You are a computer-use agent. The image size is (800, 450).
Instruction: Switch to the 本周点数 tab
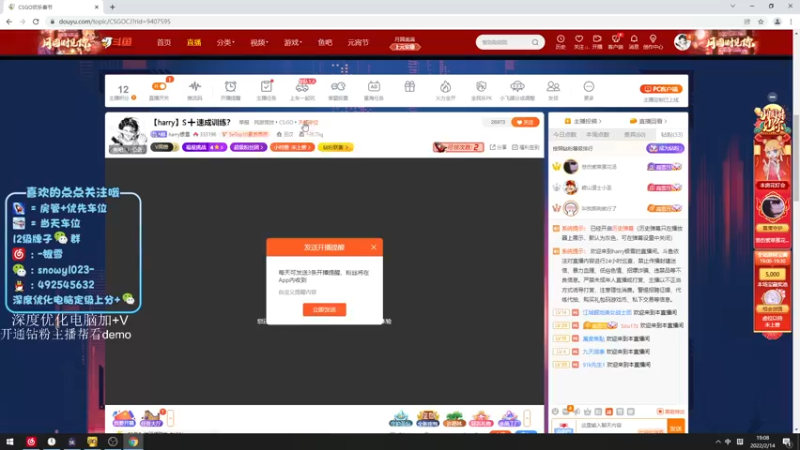[597, 135]
